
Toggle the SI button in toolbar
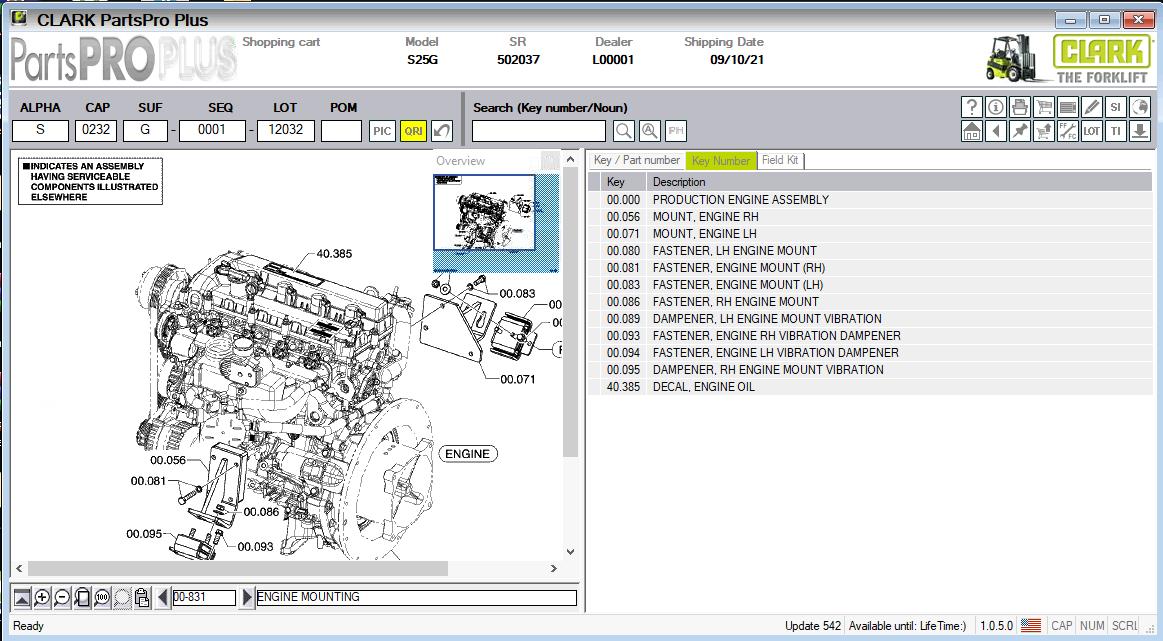1116,107
